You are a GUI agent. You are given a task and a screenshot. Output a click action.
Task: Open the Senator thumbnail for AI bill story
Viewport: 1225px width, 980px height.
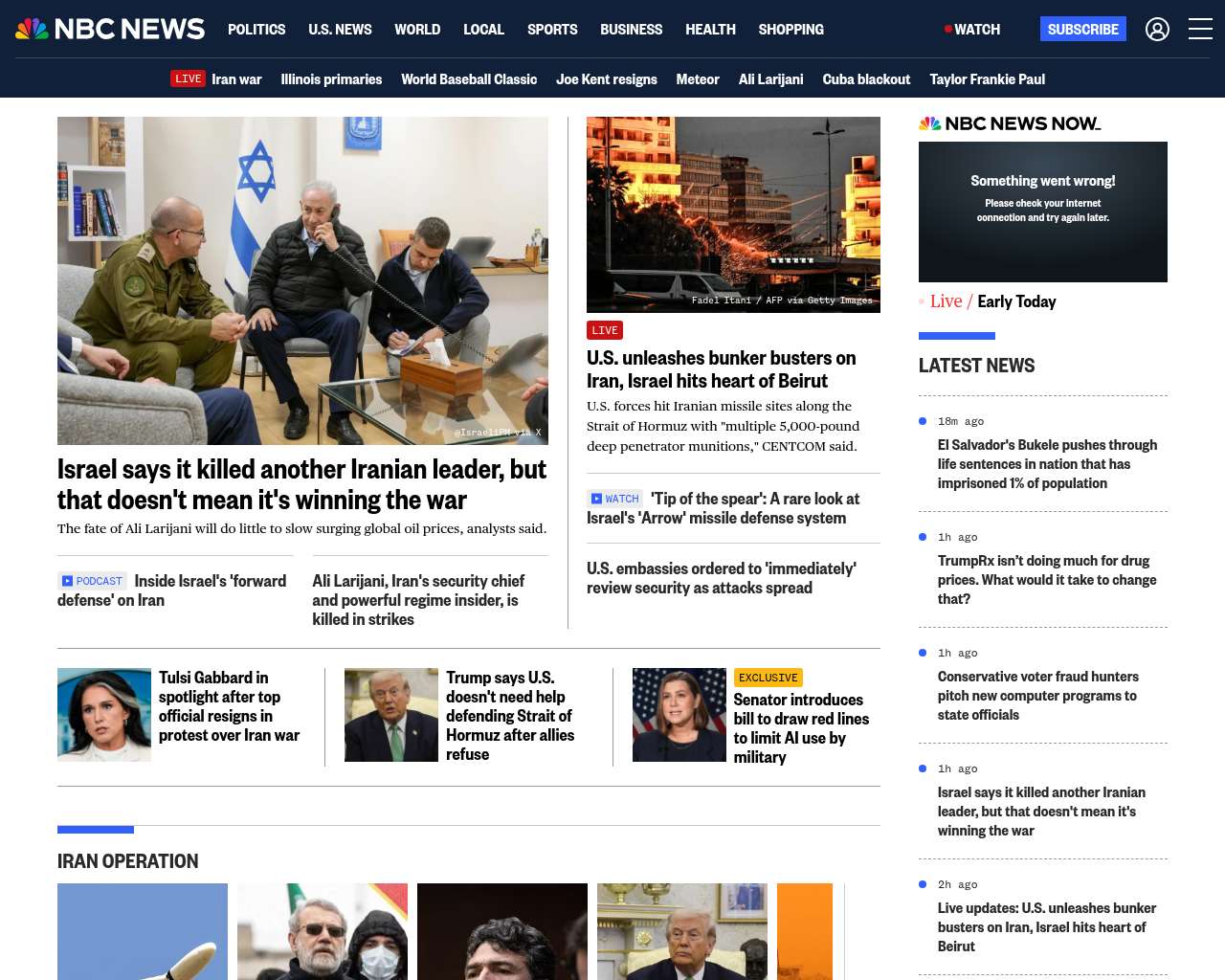[679, 715]
